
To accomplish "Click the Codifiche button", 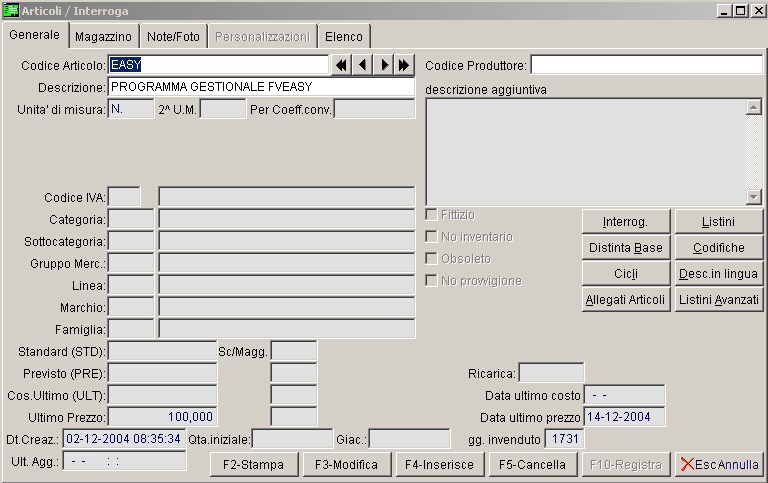I will coord(719,248).
